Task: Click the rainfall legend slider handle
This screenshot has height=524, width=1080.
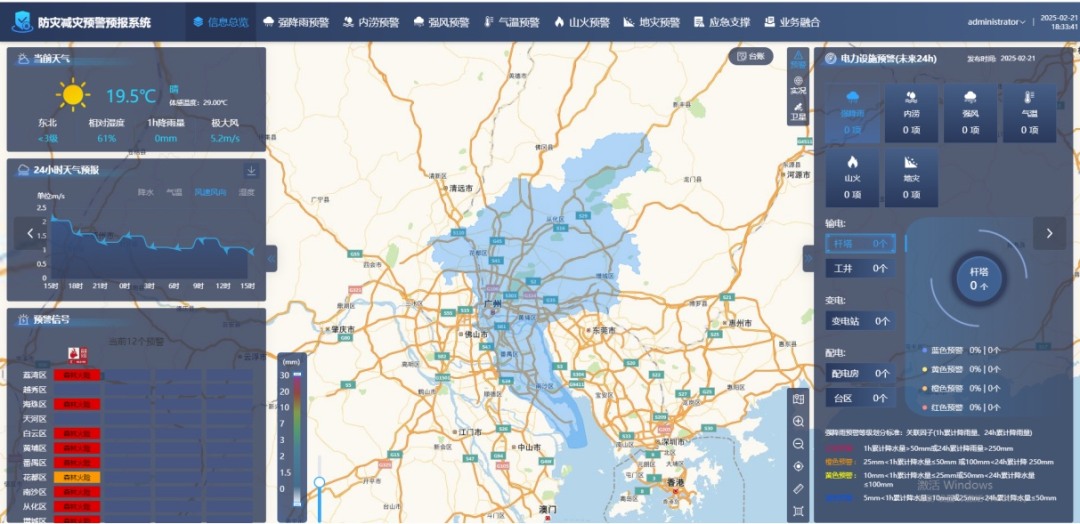Action: [320, 483]
